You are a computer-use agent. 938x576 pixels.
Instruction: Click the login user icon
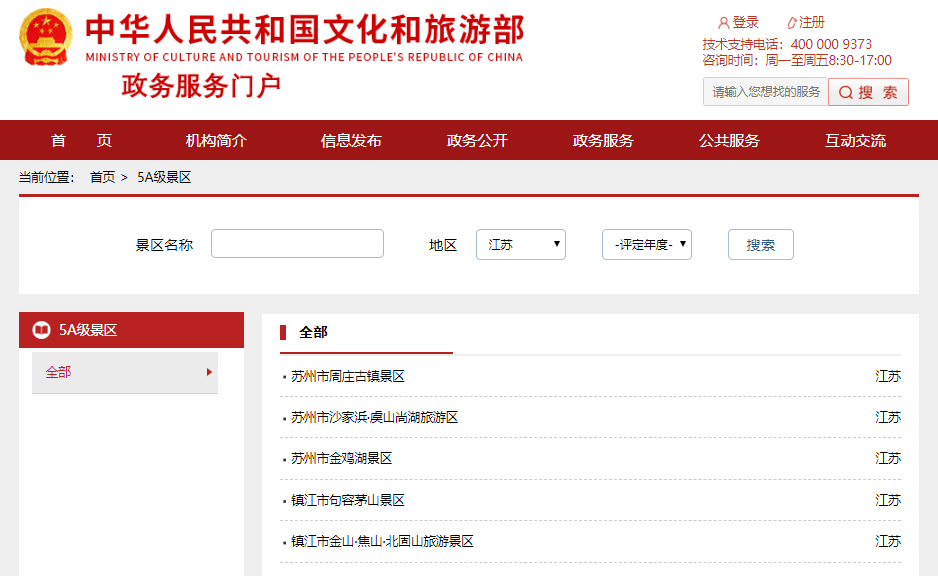tap(723, 23)
